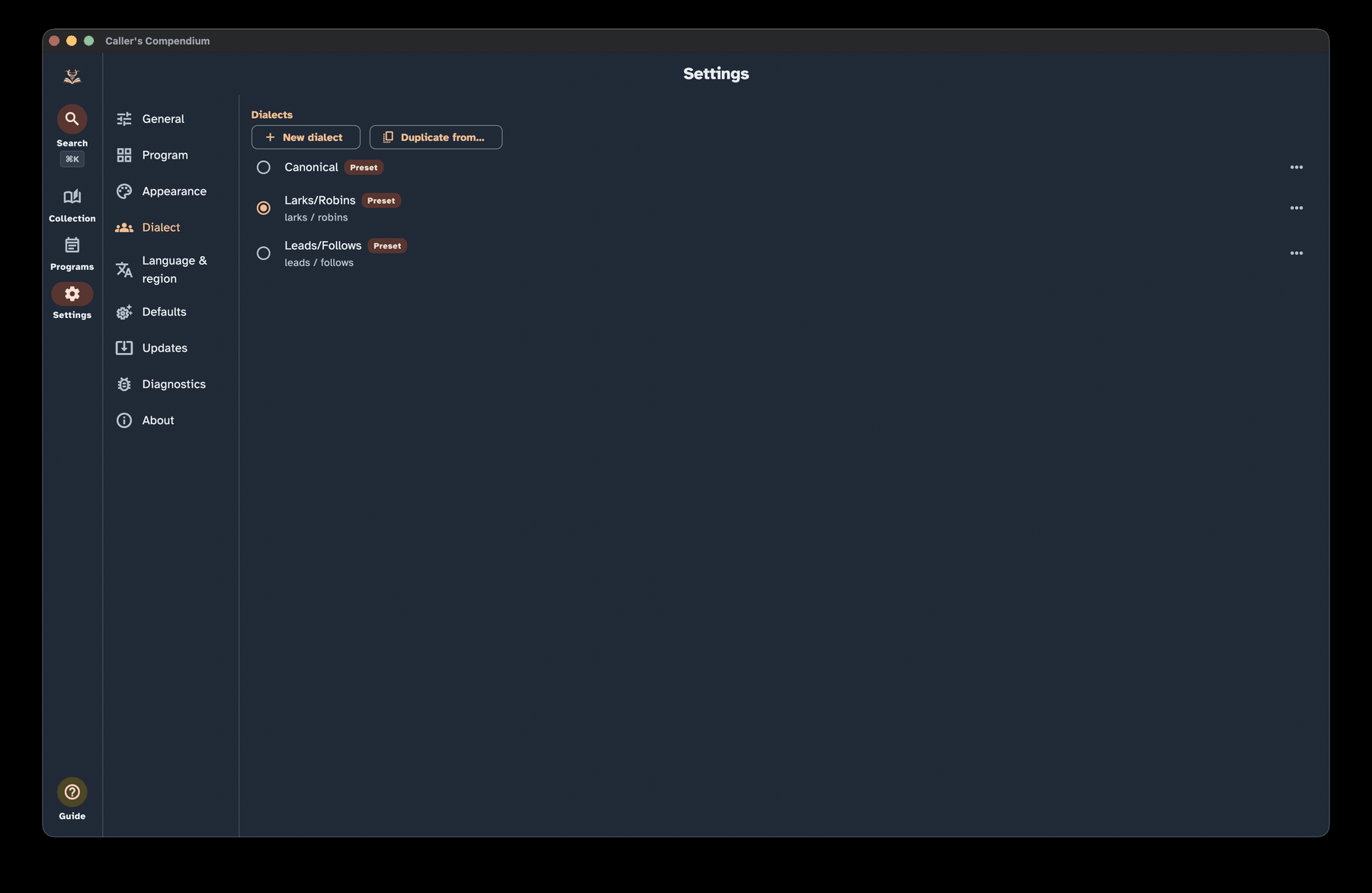Click the General sliders icon
The height and width of the screenshot is (893, 1372).
click(x=124, y=119)
